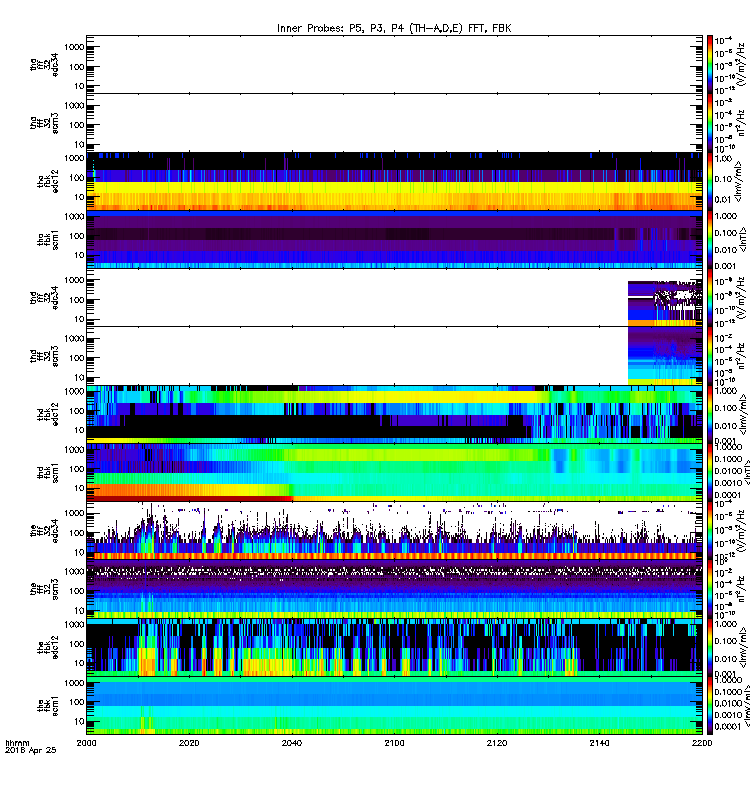Select the 'thd fbk scm1' panel label
This screenshot has width=750, height=800.
click(x=48, y=473)
